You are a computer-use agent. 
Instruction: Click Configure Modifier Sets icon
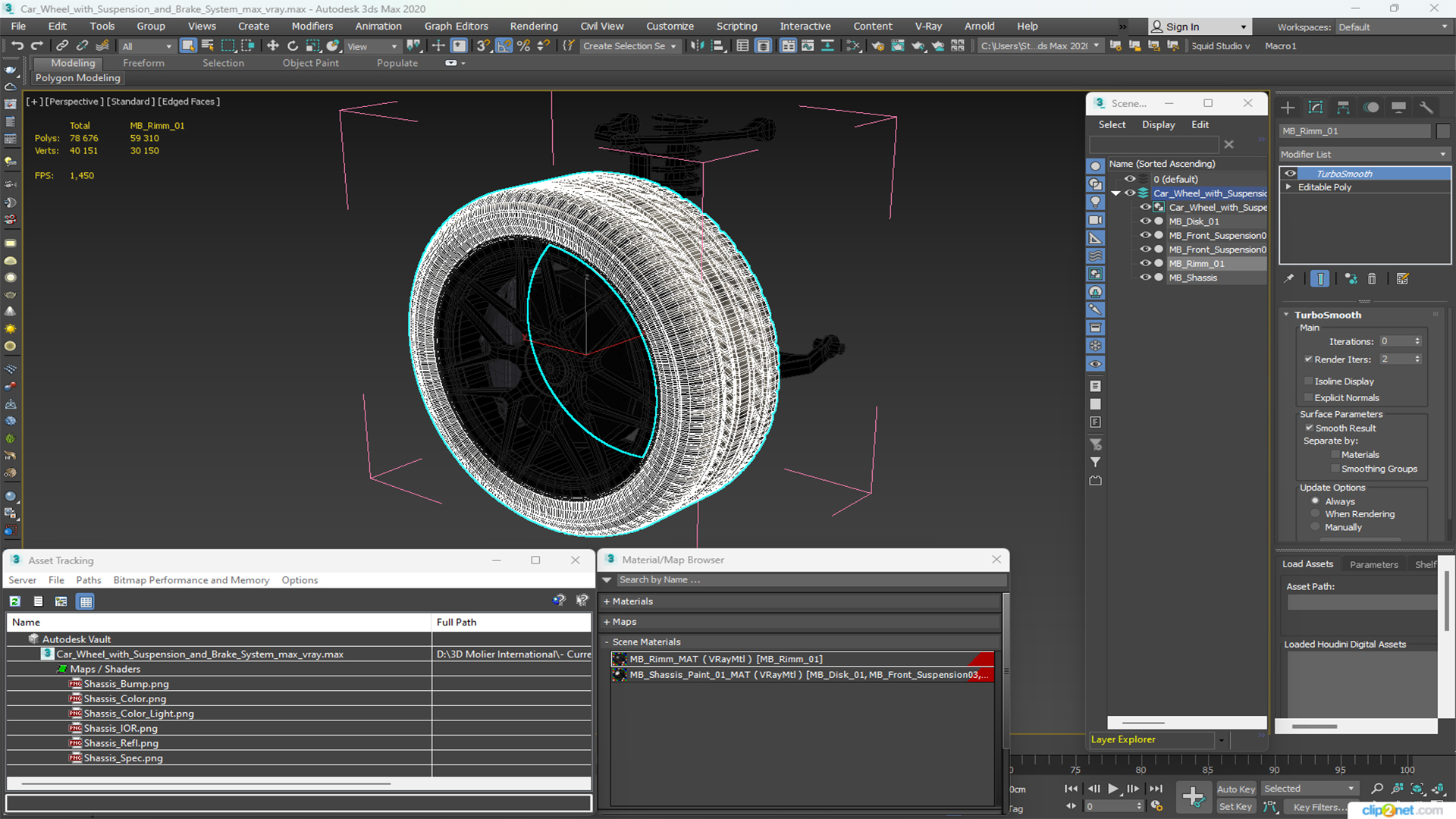tap(1402, 278)
